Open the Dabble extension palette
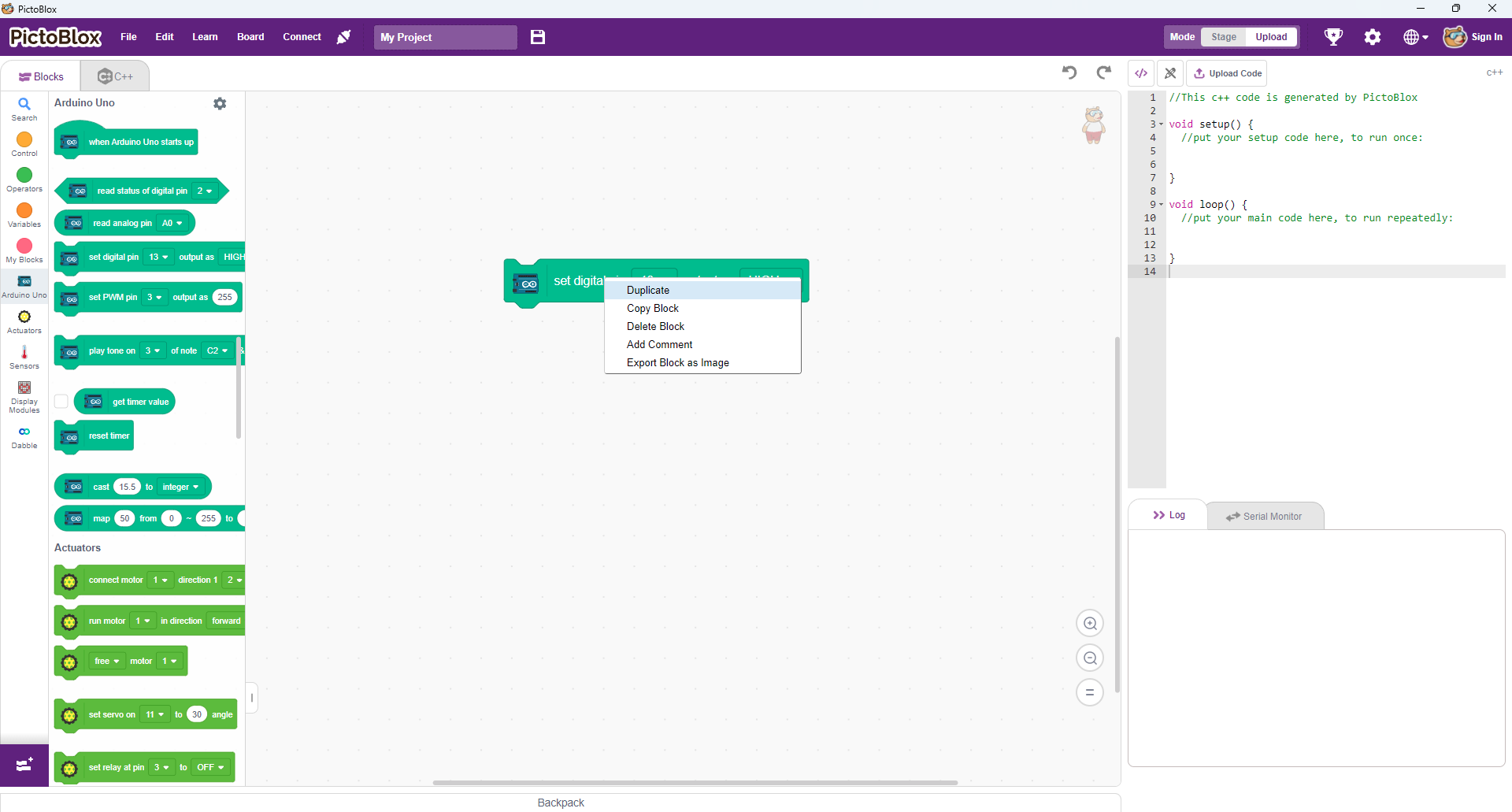 coord(24,436)
